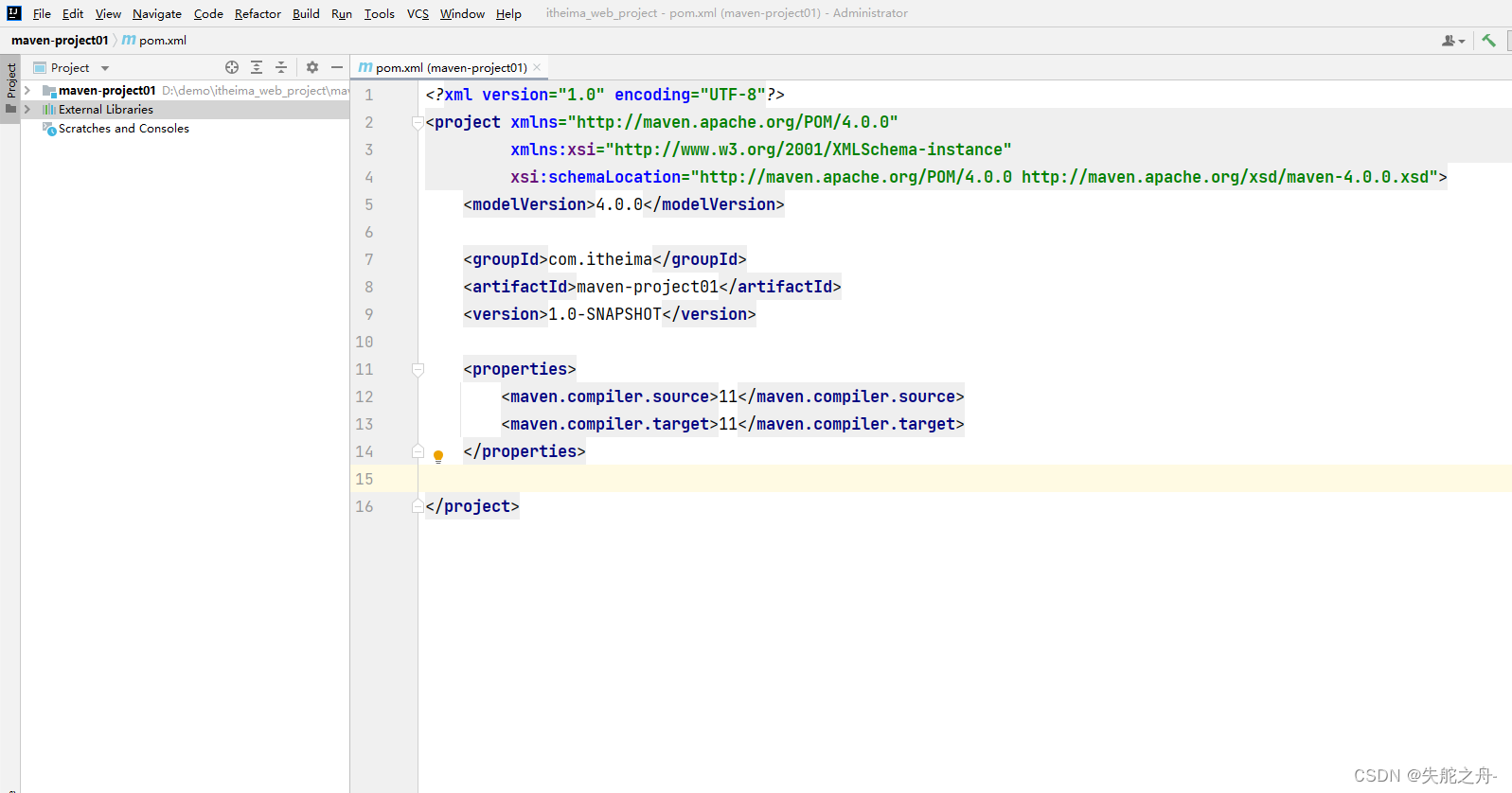Click the Expand All icon in Project panel

tap(257, 67)
